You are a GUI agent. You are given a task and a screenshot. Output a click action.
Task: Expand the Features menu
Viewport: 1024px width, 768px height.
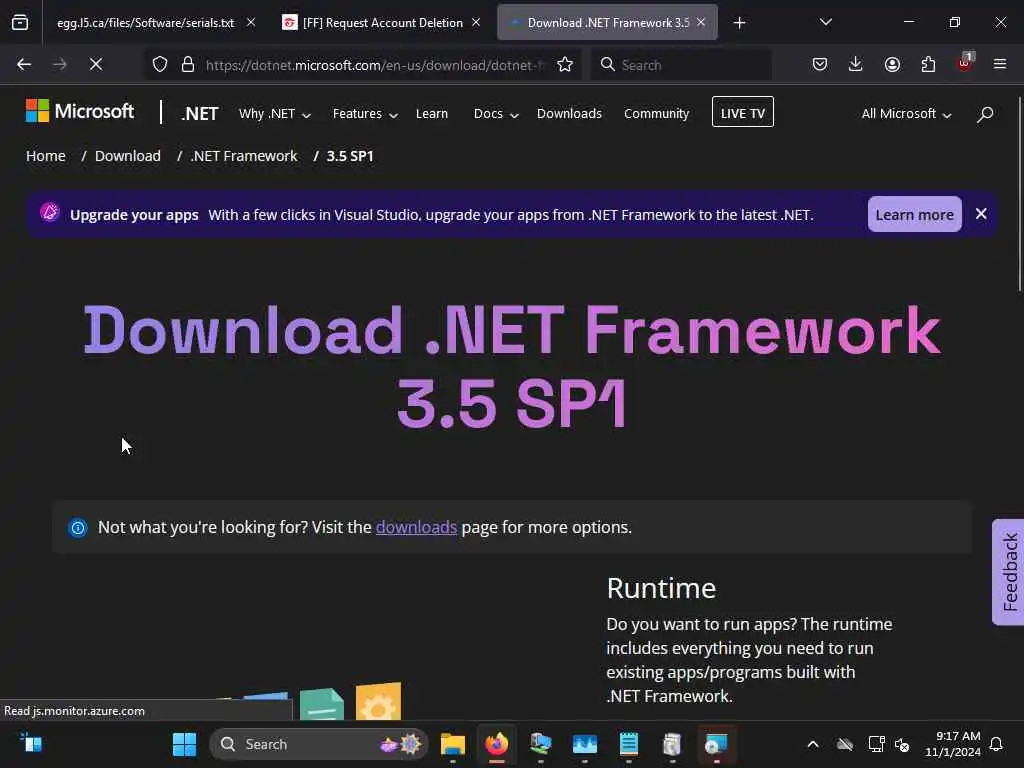pos(365,114)
